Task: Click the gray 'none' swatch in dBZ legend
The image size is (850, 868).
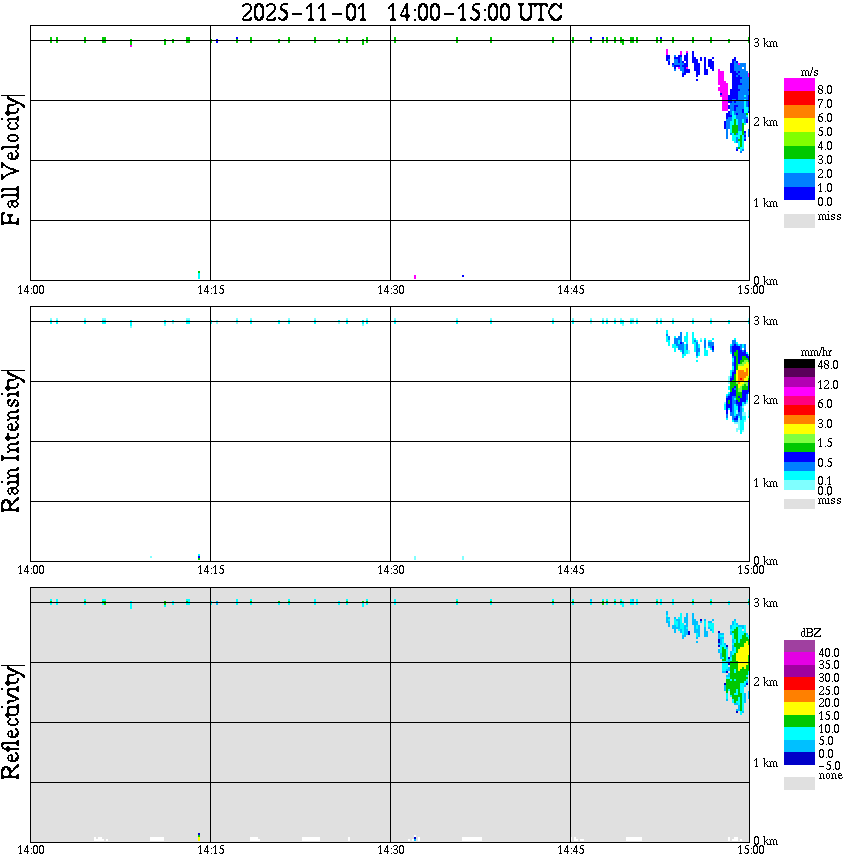Action: (799, 783)
